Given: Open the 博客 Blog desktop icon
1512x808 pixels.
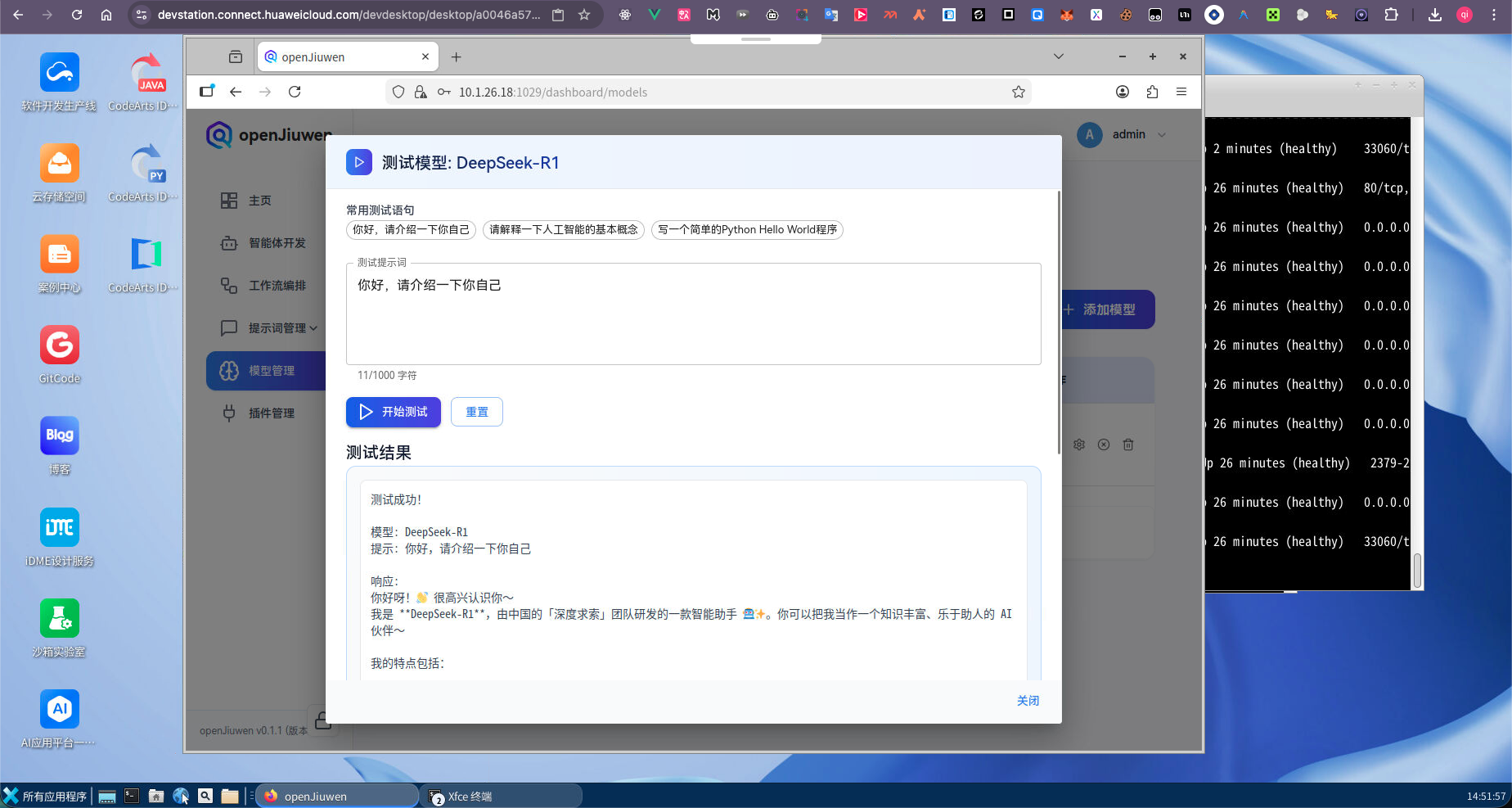Looking at the screenshot, I should (x=59, y=445).
